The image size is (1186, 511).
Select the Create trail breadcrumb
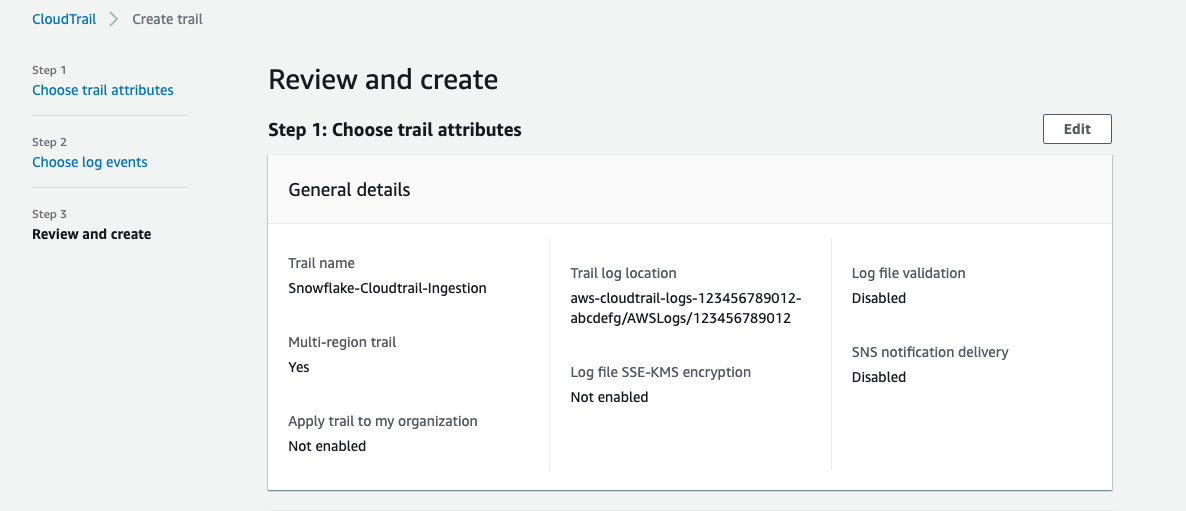(167, 19)
